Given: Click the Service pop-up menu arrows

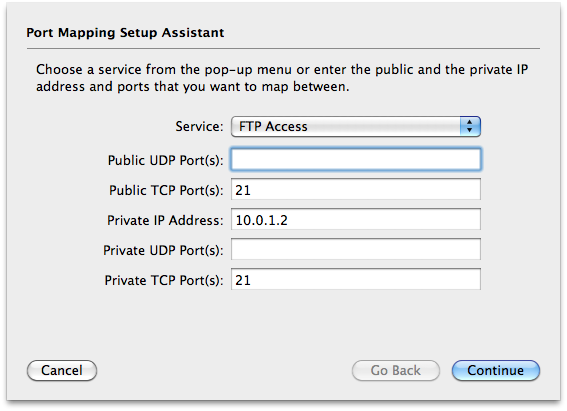Looking at the screenshot, I should (x=470, y=127).
